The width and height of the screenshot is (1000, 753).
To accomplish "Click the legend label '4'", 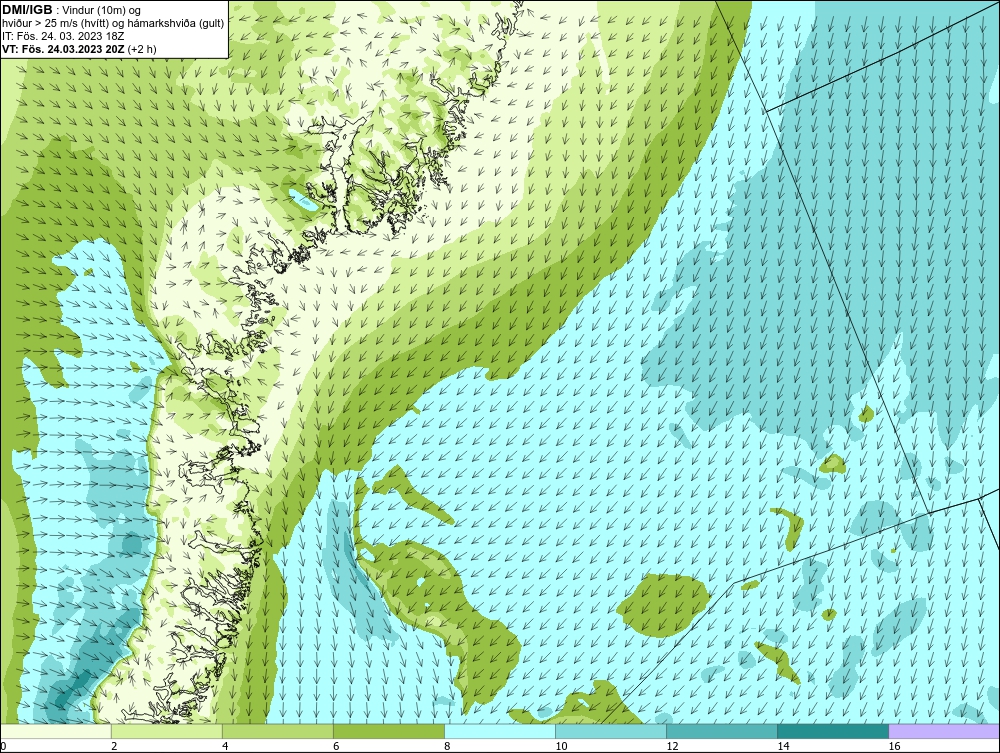I will 225,746.
